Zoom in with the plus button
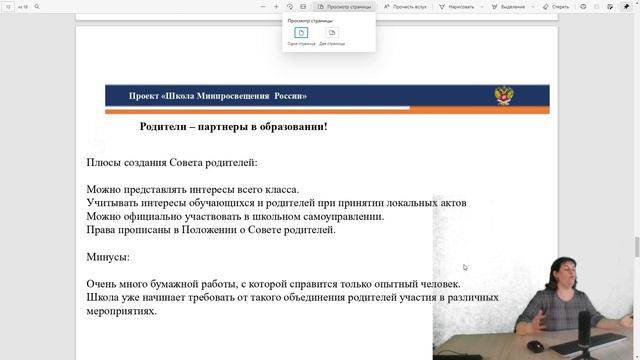The height and width of the screenshot is (360, 640). [276, 7]
